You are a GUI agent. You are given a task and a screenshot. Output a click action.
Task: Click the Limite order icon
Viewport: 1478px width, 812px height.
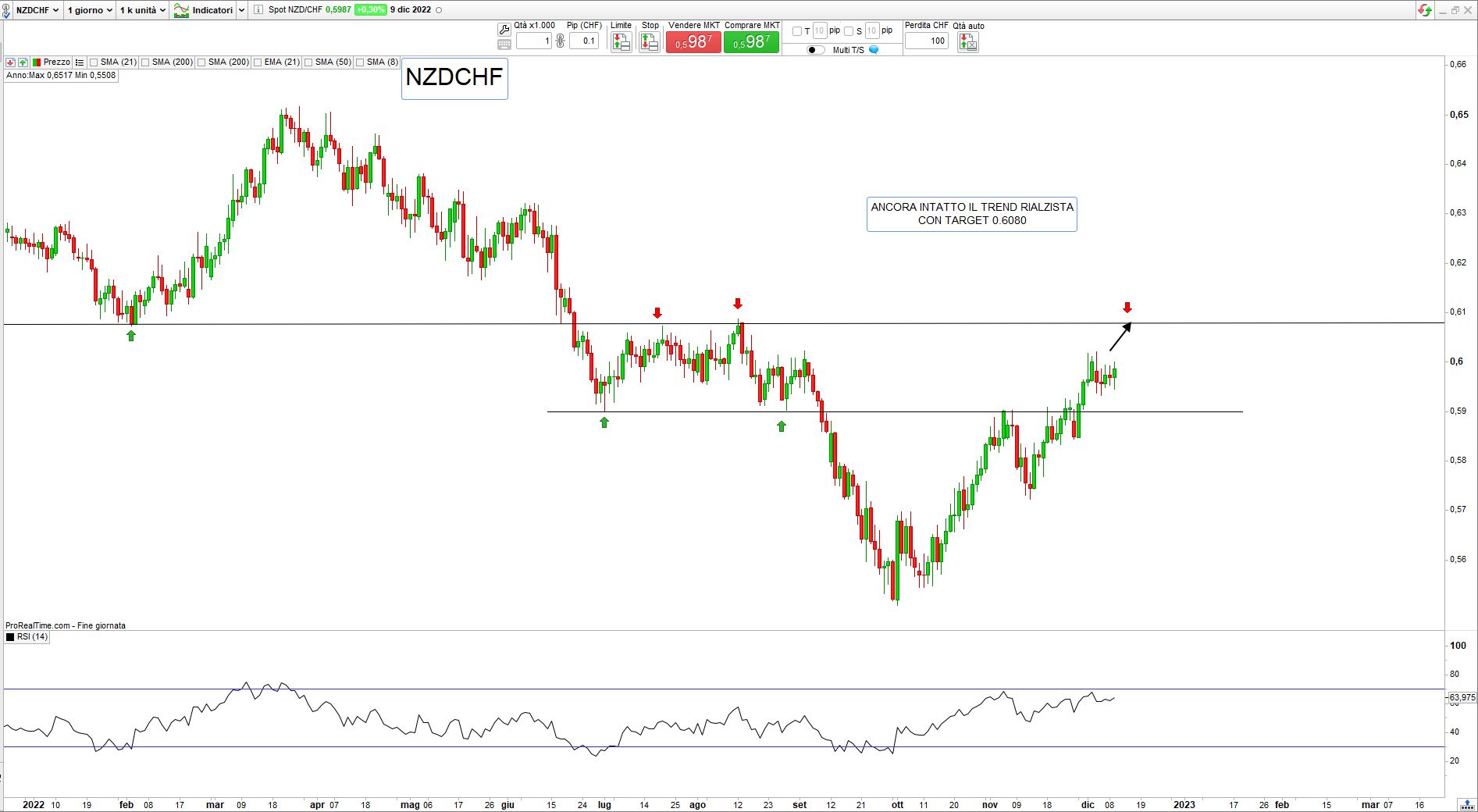621,42
